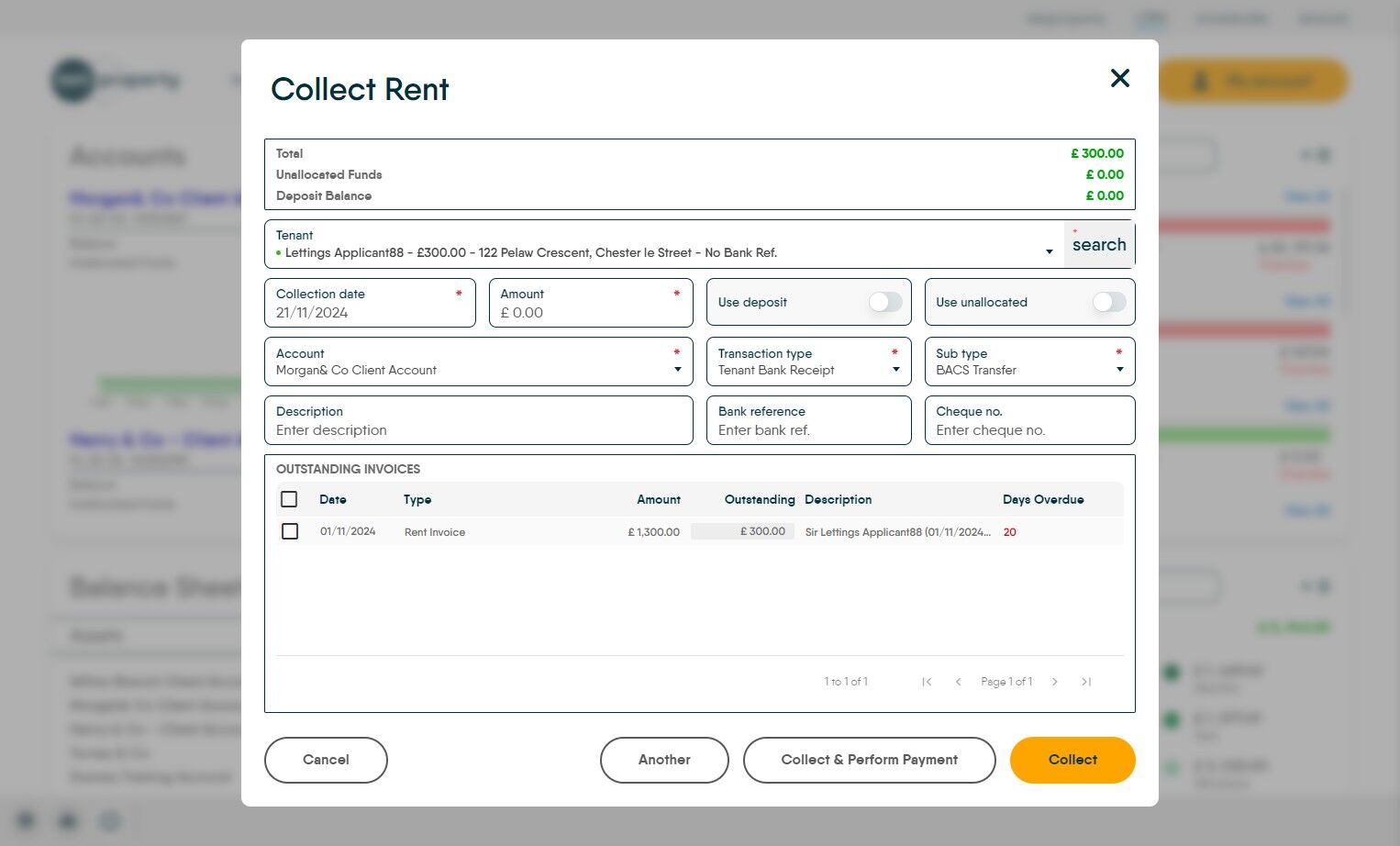Toggle the Use deposit switch

pyautogui.click(x=884, y=302)
